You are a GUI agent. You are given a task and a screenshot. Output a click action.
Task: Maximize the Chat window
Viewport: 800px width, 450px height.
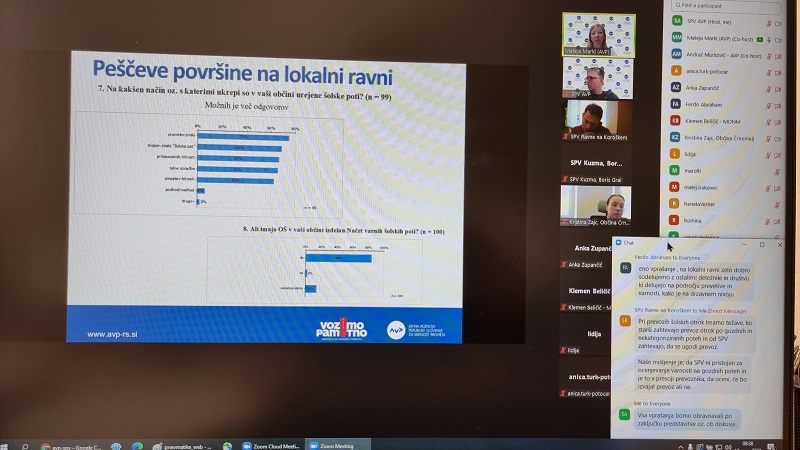pos(761,243)
